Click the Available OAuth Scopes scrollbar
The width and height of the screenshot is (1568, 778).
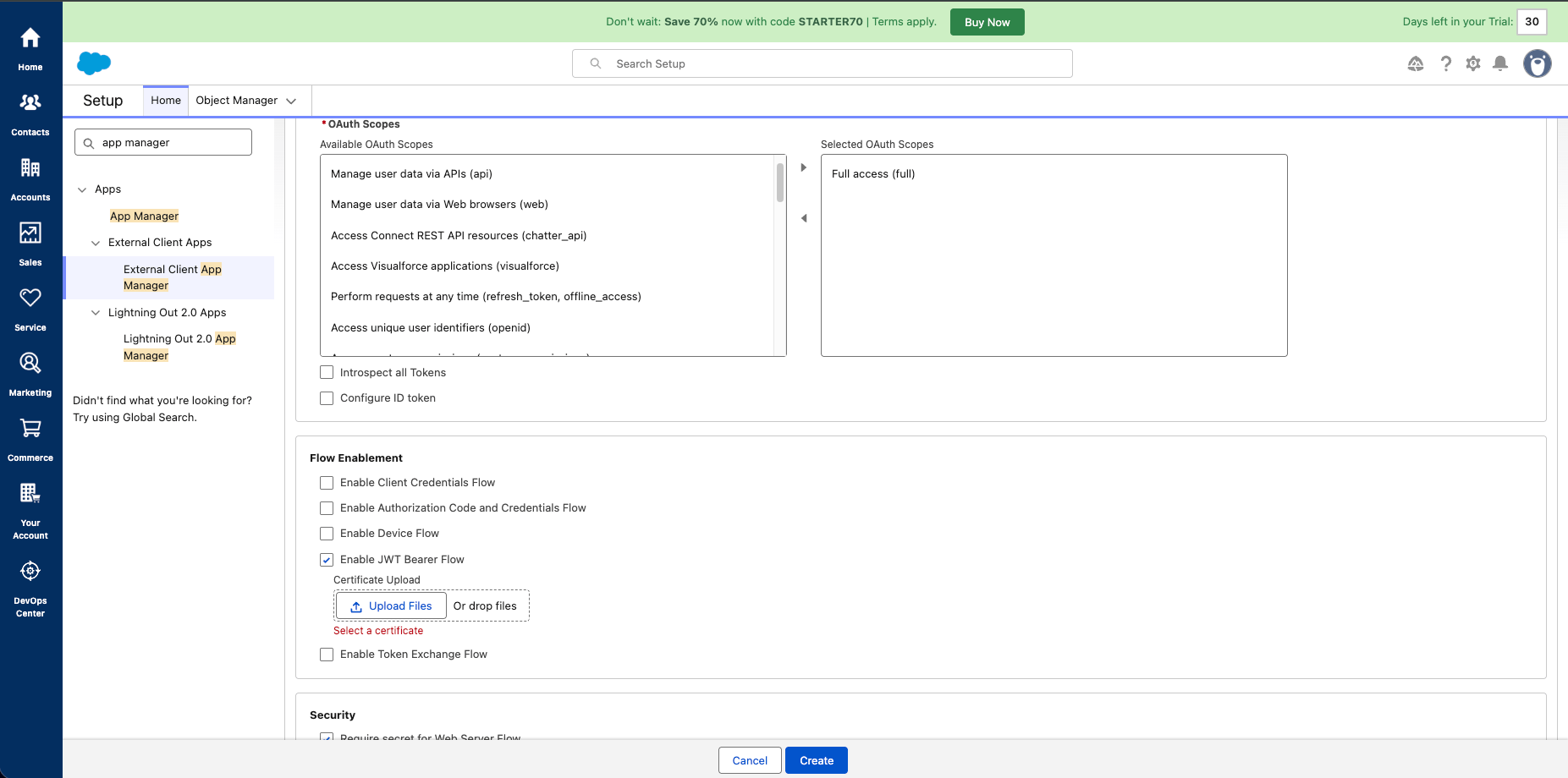[x=780, y=182]
